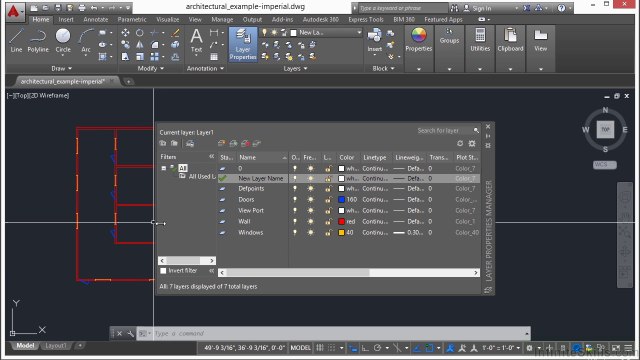This screenshot has width=640, height=360.
Task: Click the Delete Layer icon in layer manager
Action: click(x=245, y=143)
